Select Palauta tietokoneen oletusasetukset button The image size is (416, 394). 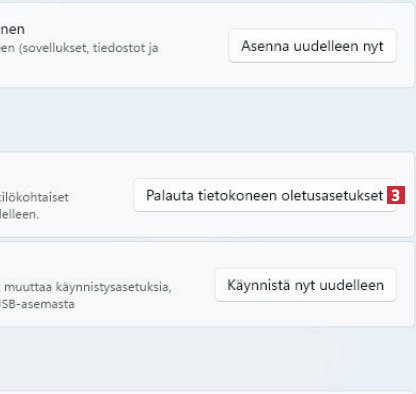point(265,195)
